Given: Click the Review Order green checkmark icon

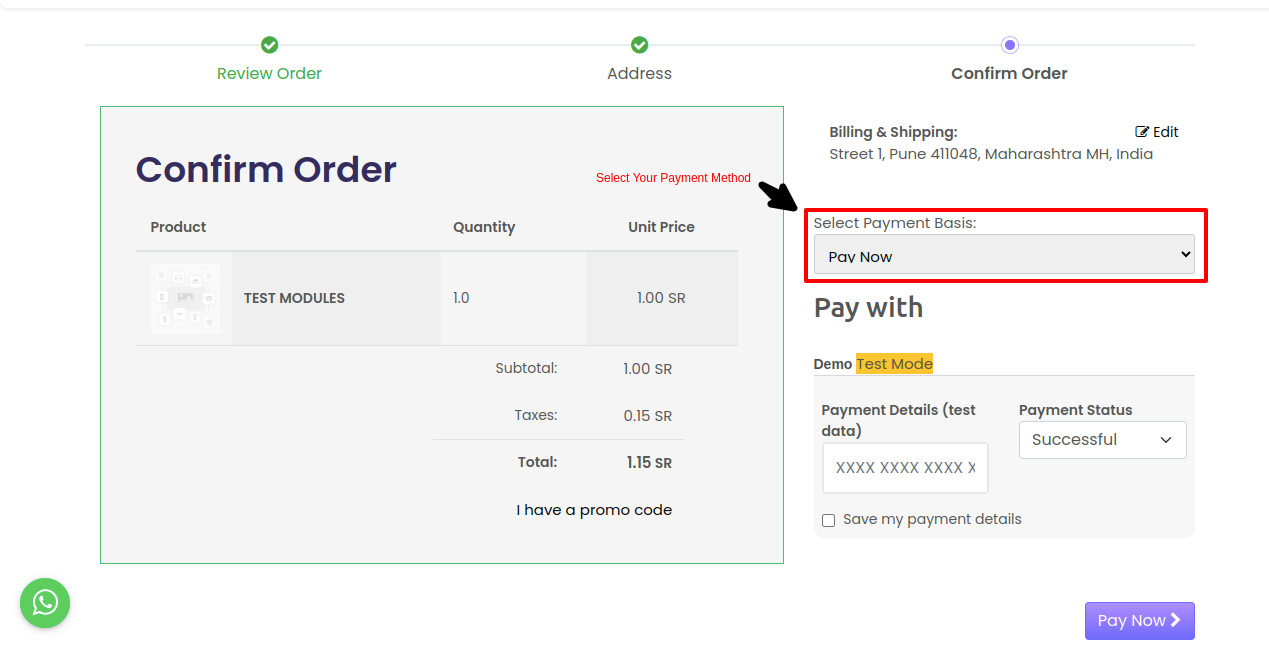Looking at the screenshot, I should pyautogui.click(x=269, y=45).
